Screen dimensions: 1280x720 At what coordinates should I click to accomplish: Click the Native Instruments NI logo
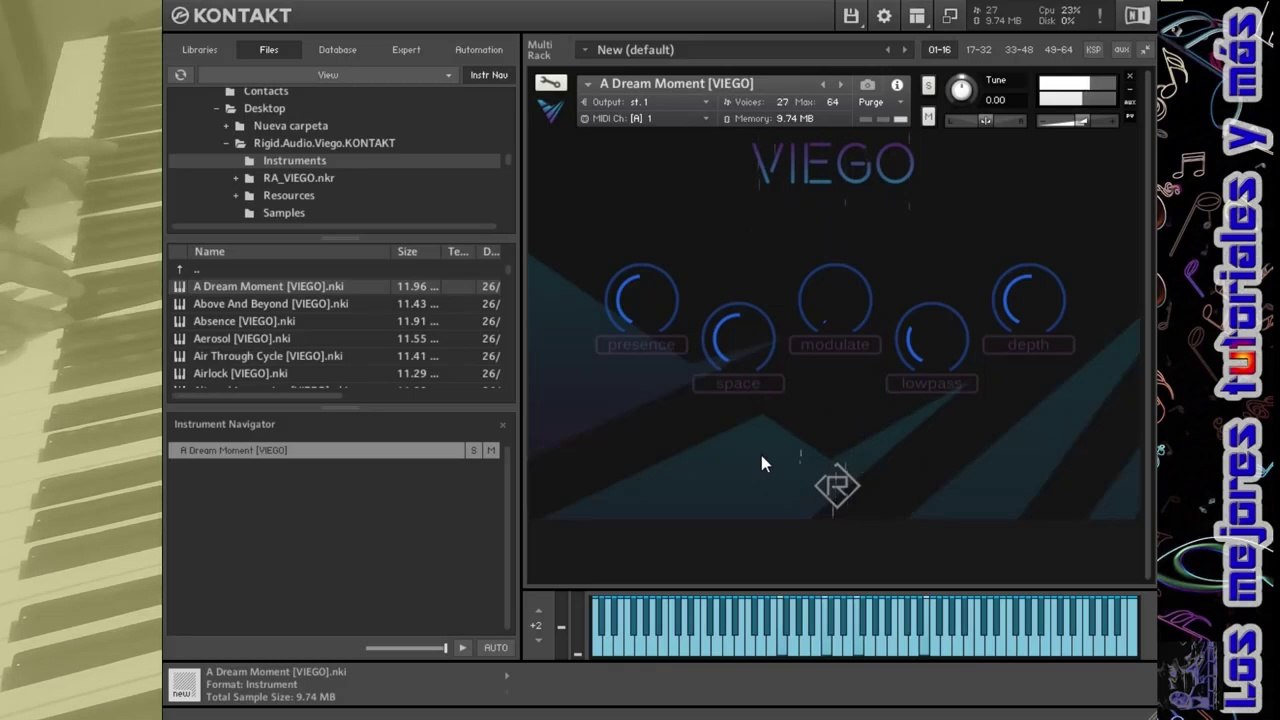click(1137, 16)
